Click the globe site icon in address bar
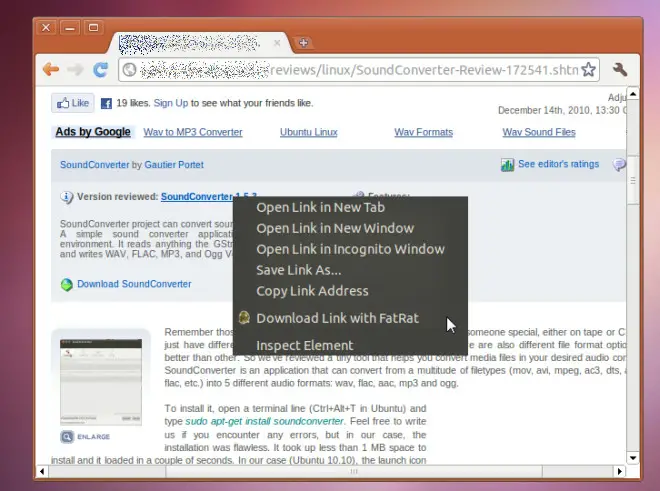Screen dimensions: 660x491 point(130,70)
